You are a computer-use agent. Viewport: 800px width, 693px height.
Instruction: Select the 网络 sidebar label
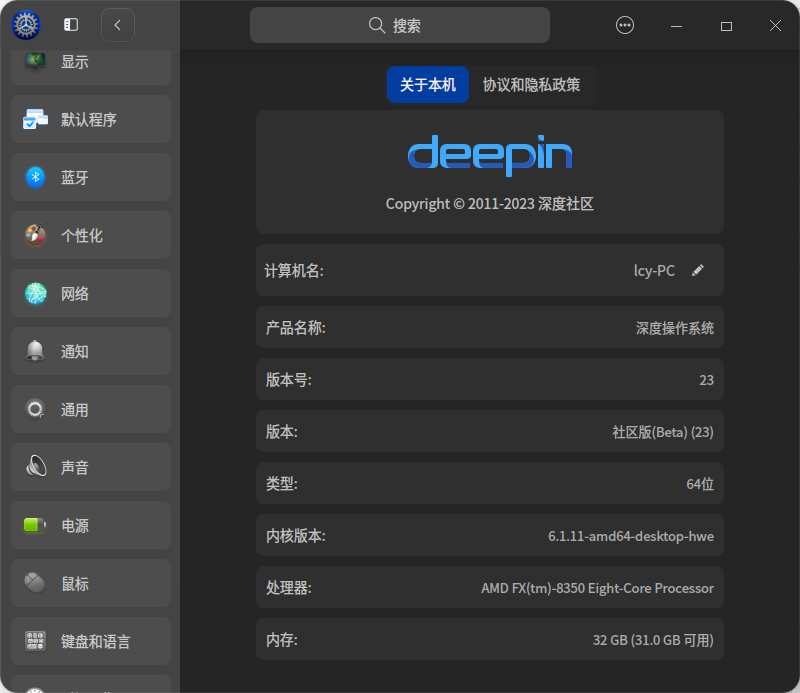[74, 294]
